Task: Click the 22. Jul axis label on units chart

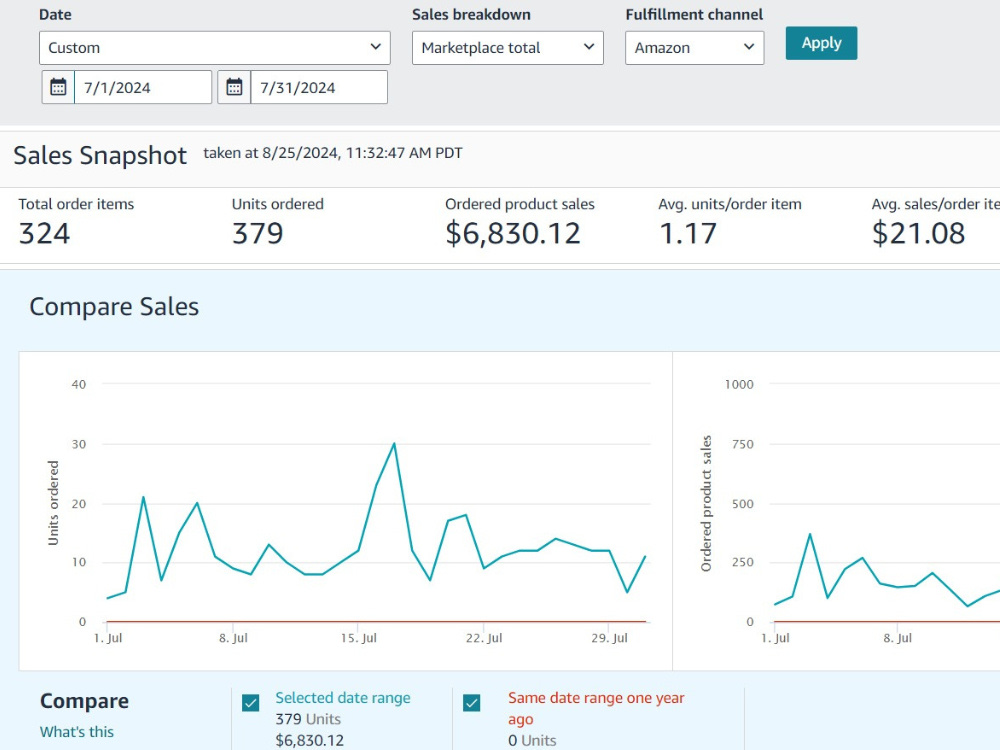Action: (x=484, y=638)
